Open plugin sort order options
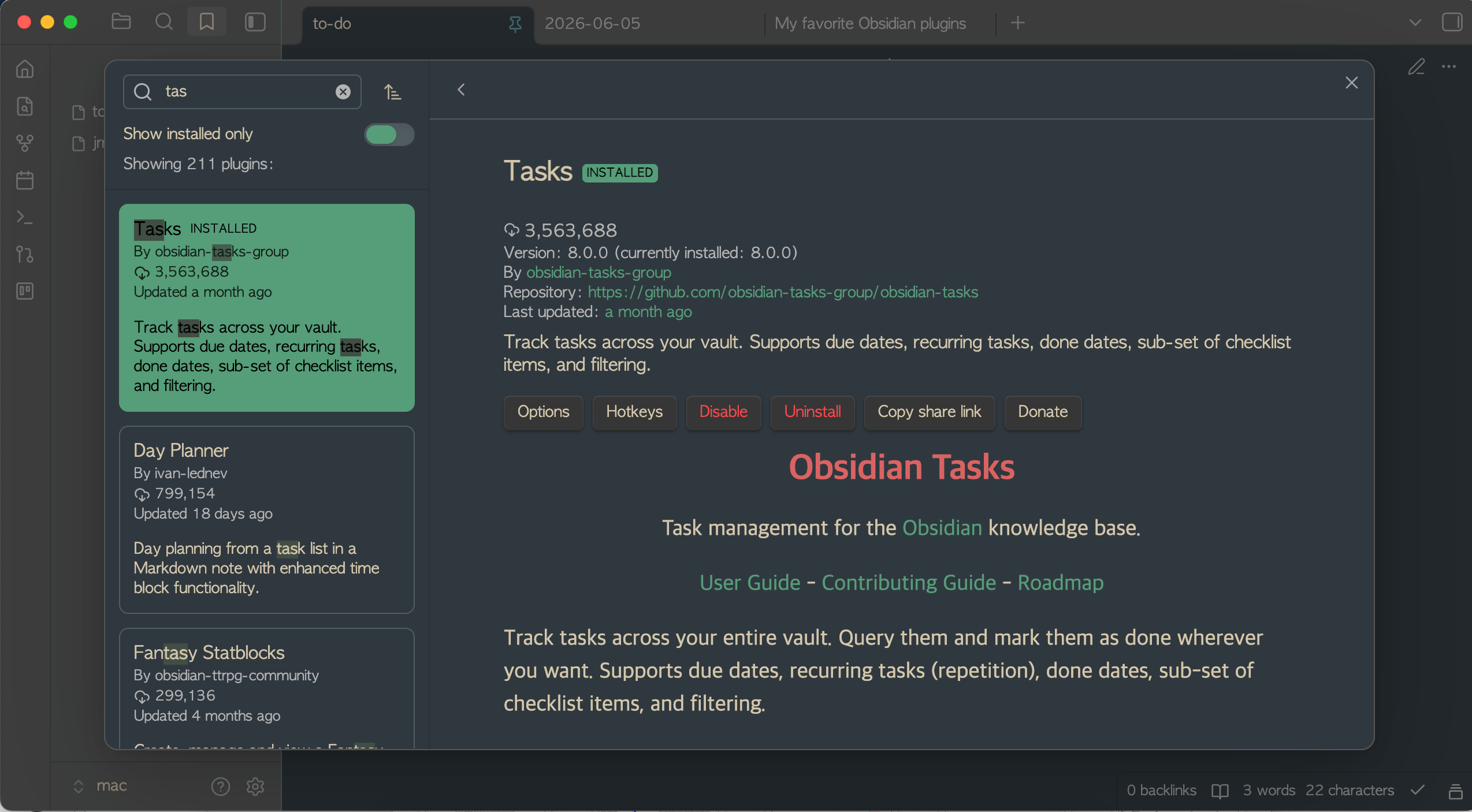This screenshot has width=1472, height=812. pyautogui.click(x=393, y=92)
